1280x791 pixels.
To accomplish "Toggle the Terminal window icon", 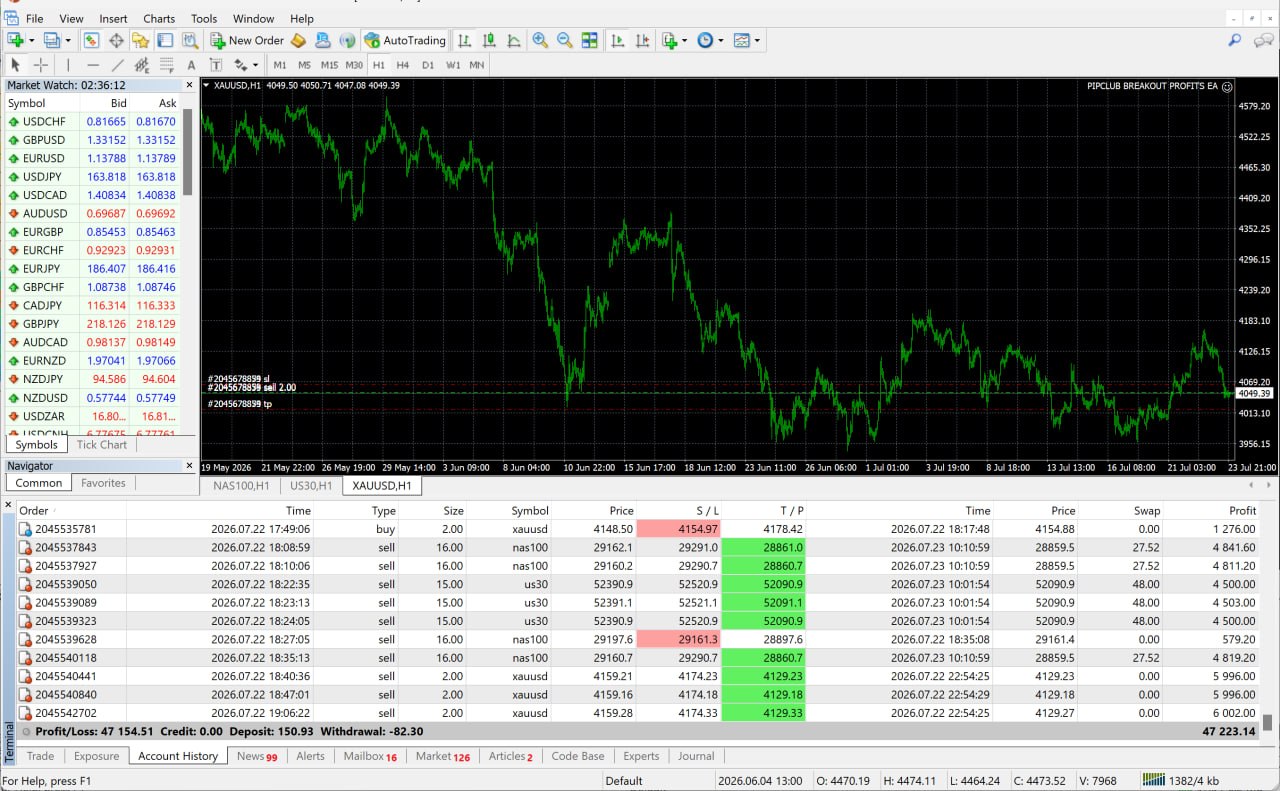I will 164,40.
